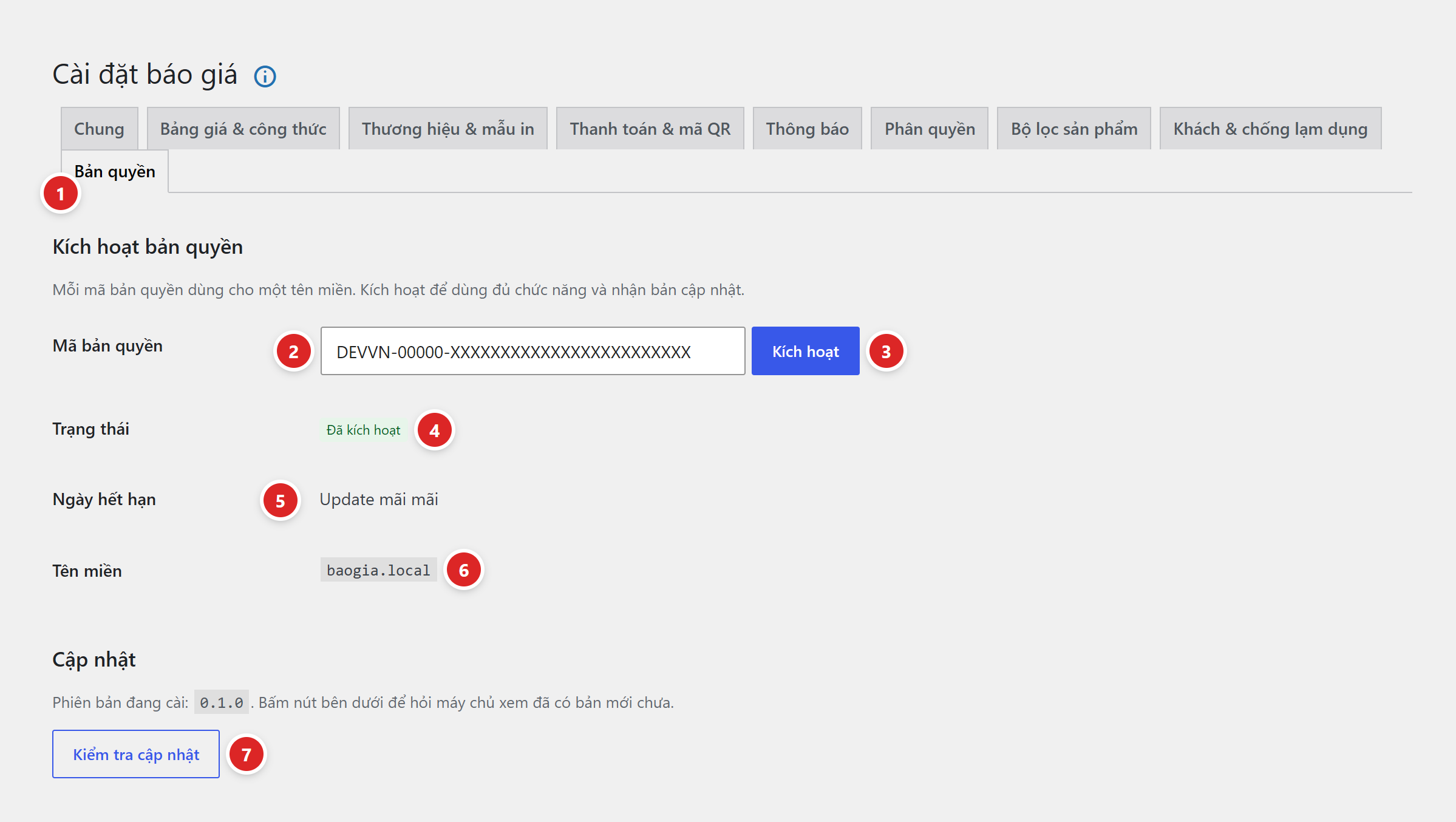
Task: Click the Cài đặt báo giá page title
Action: pos(145,75)
